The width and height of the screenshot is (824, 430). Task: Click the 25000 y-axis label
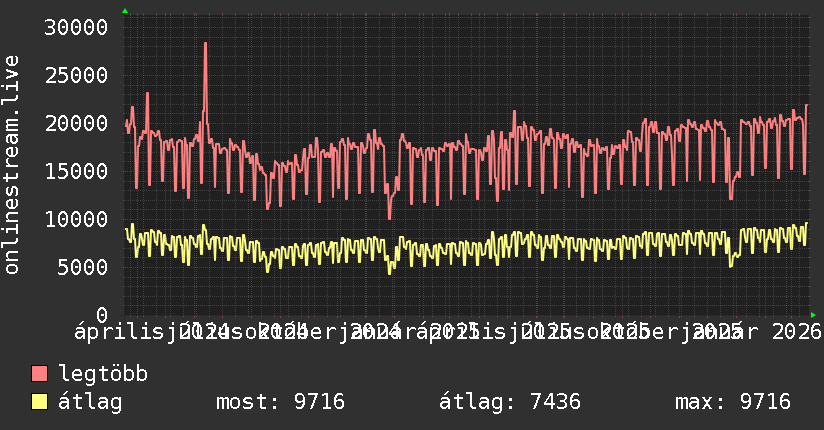coord(76,76)
